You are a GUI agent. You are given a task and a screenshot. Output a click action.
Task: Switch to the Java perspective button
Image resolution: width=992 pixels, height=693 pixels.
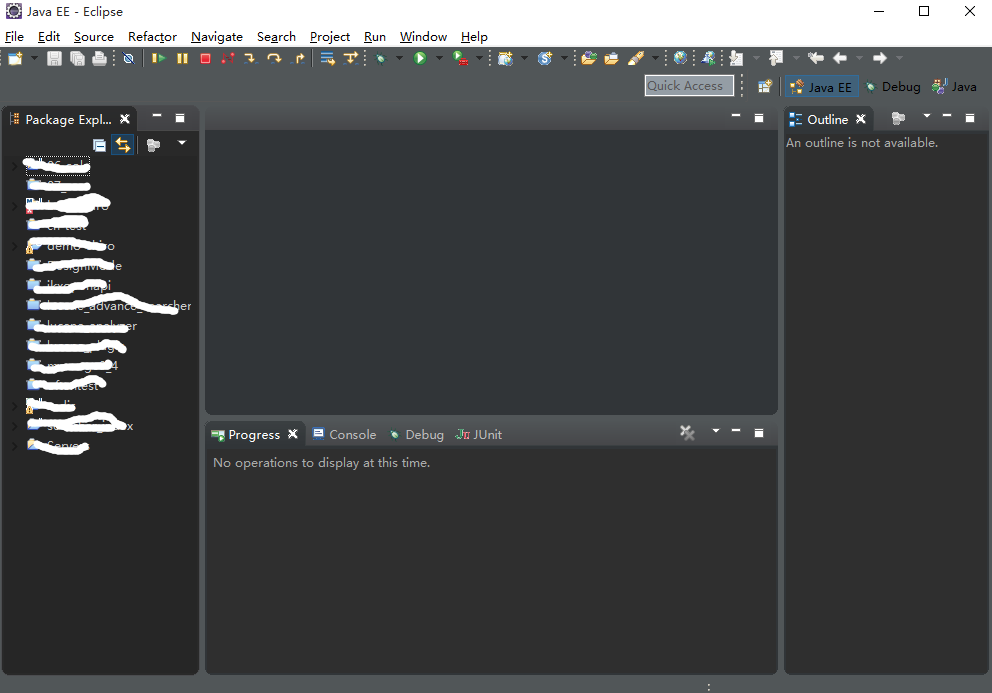(954, 87)
